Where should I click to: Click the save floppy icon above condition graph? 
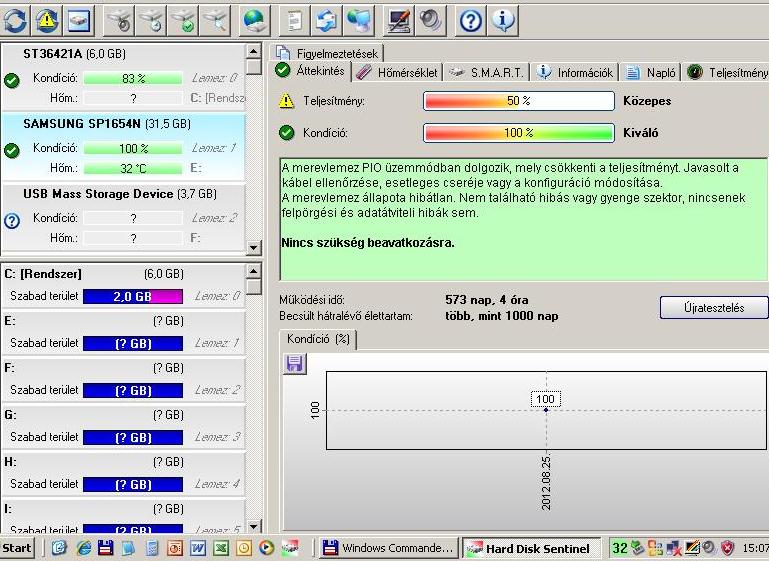click(x=295, y=364)
